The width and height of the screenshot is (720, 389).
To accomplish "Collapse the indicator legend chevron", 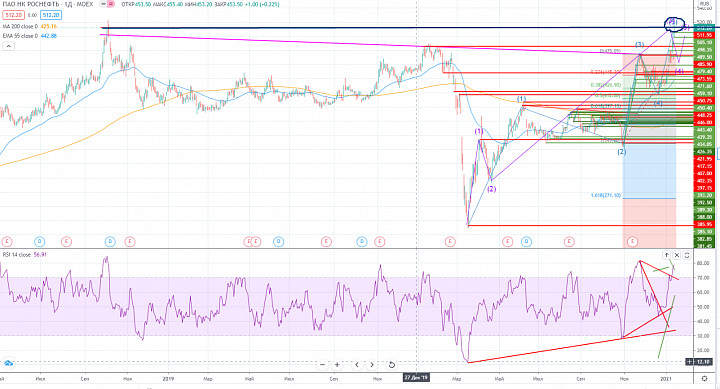I will pos(8,46).
